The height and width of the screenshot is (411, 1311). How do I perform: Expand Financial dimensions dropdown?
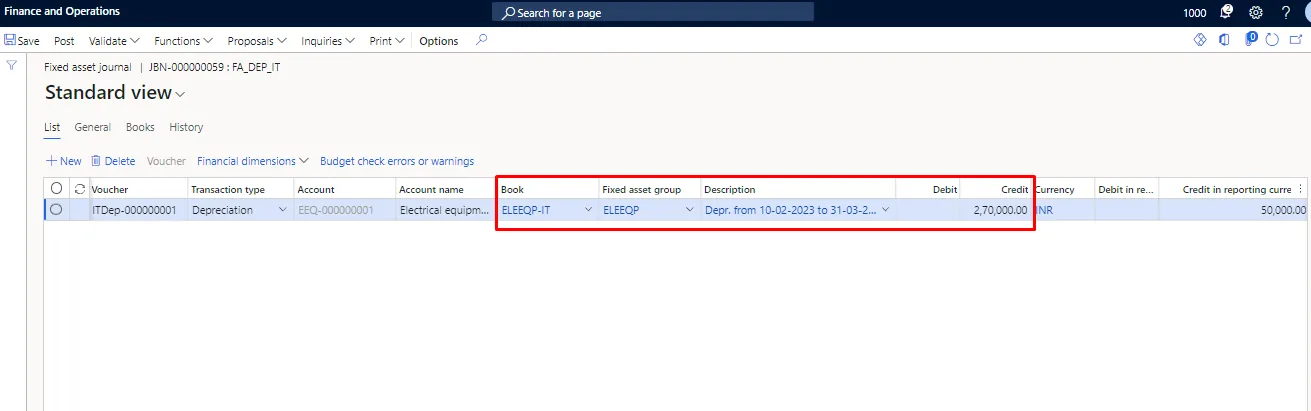pos(254,161)
